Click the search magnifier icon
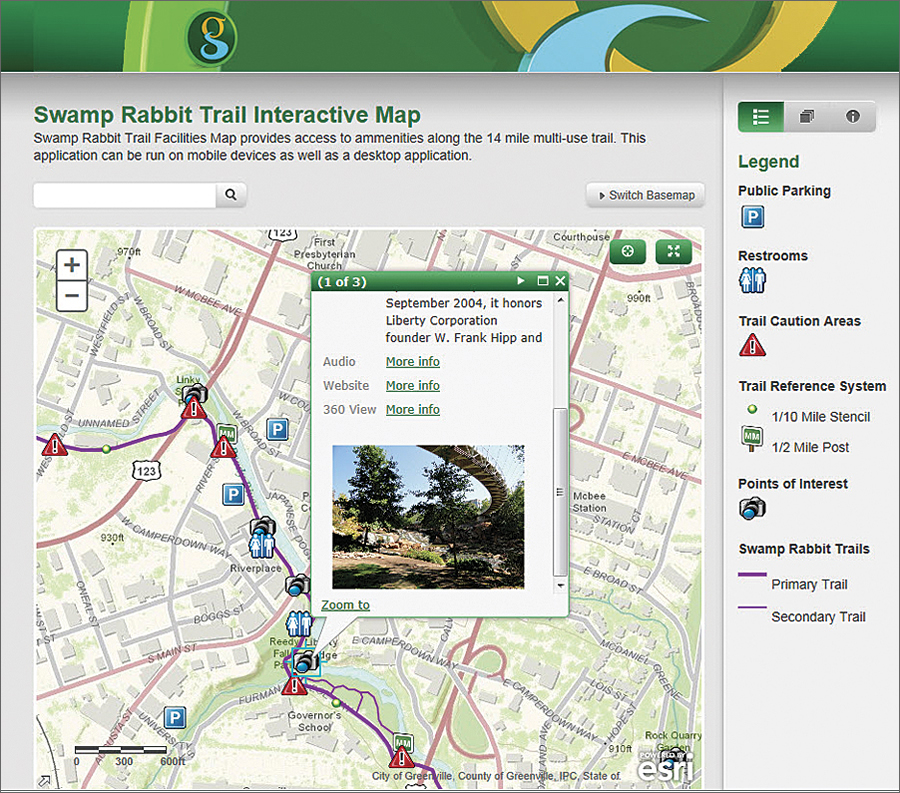Viewport: 900px width, 793px height. (x=230, y=195)
